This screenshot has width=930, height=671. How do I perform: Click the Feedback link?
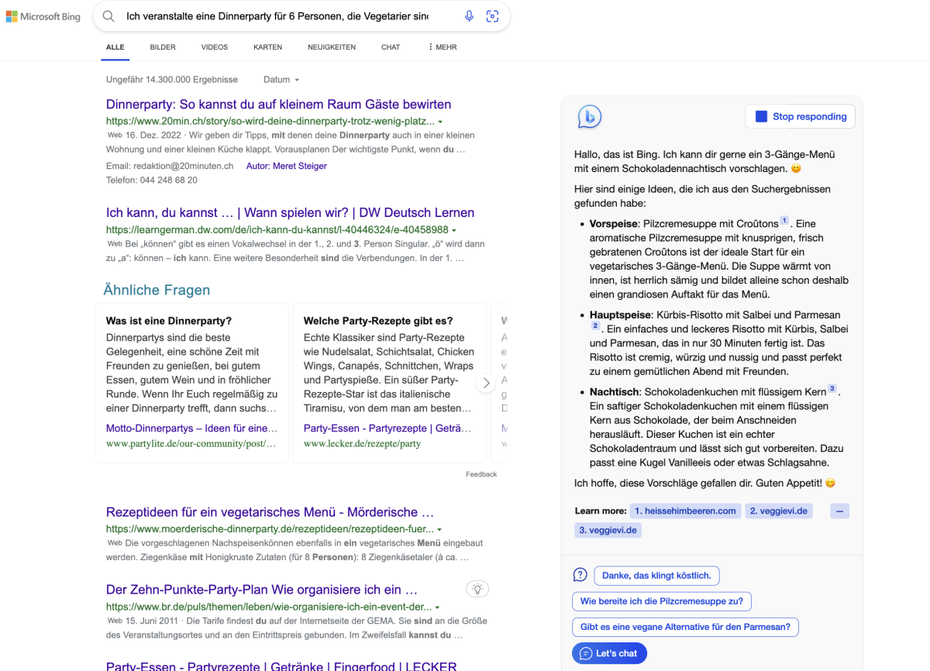click(x=481, y=474)
